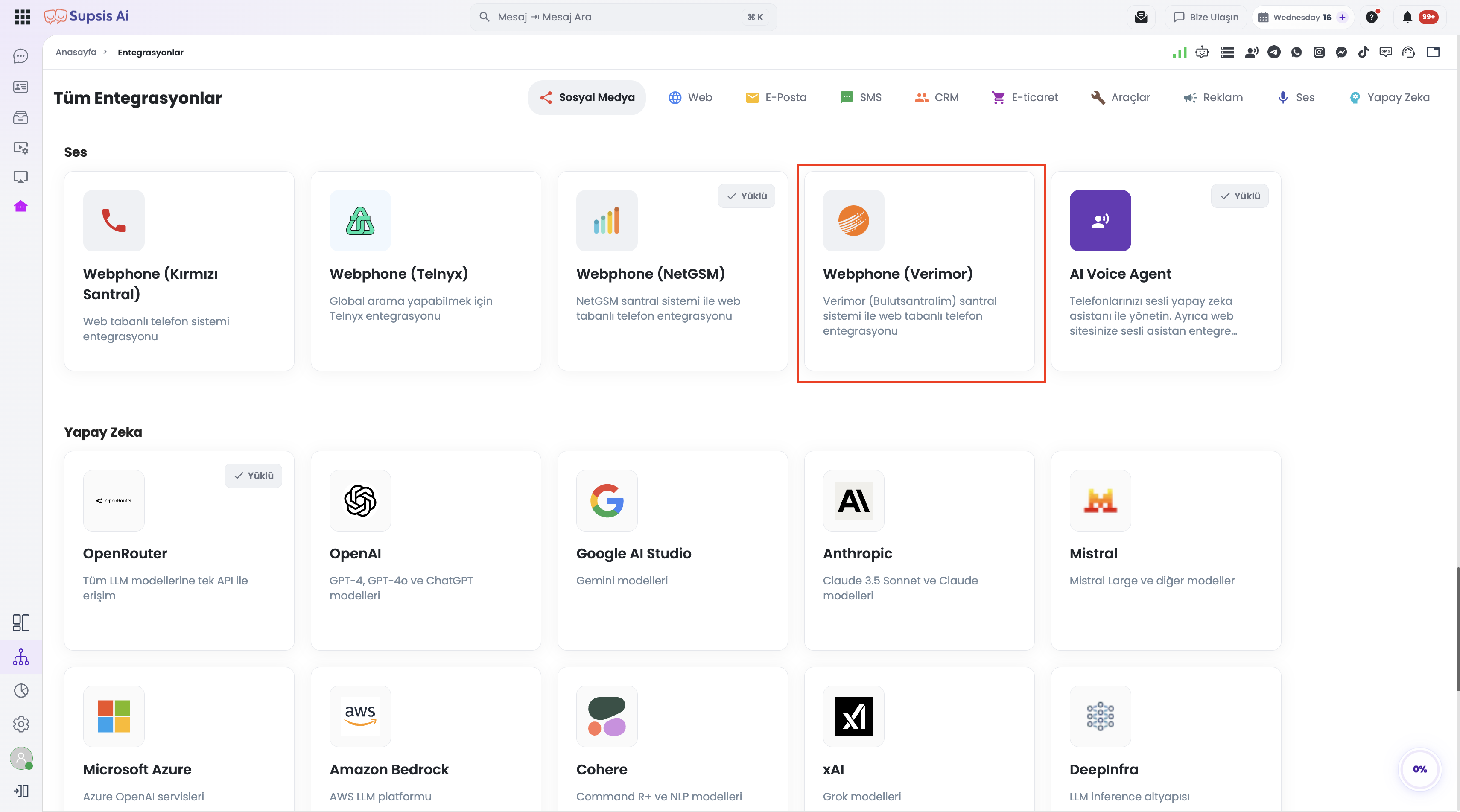Click the Anthropic logo icon

click(x=853, y=500)
